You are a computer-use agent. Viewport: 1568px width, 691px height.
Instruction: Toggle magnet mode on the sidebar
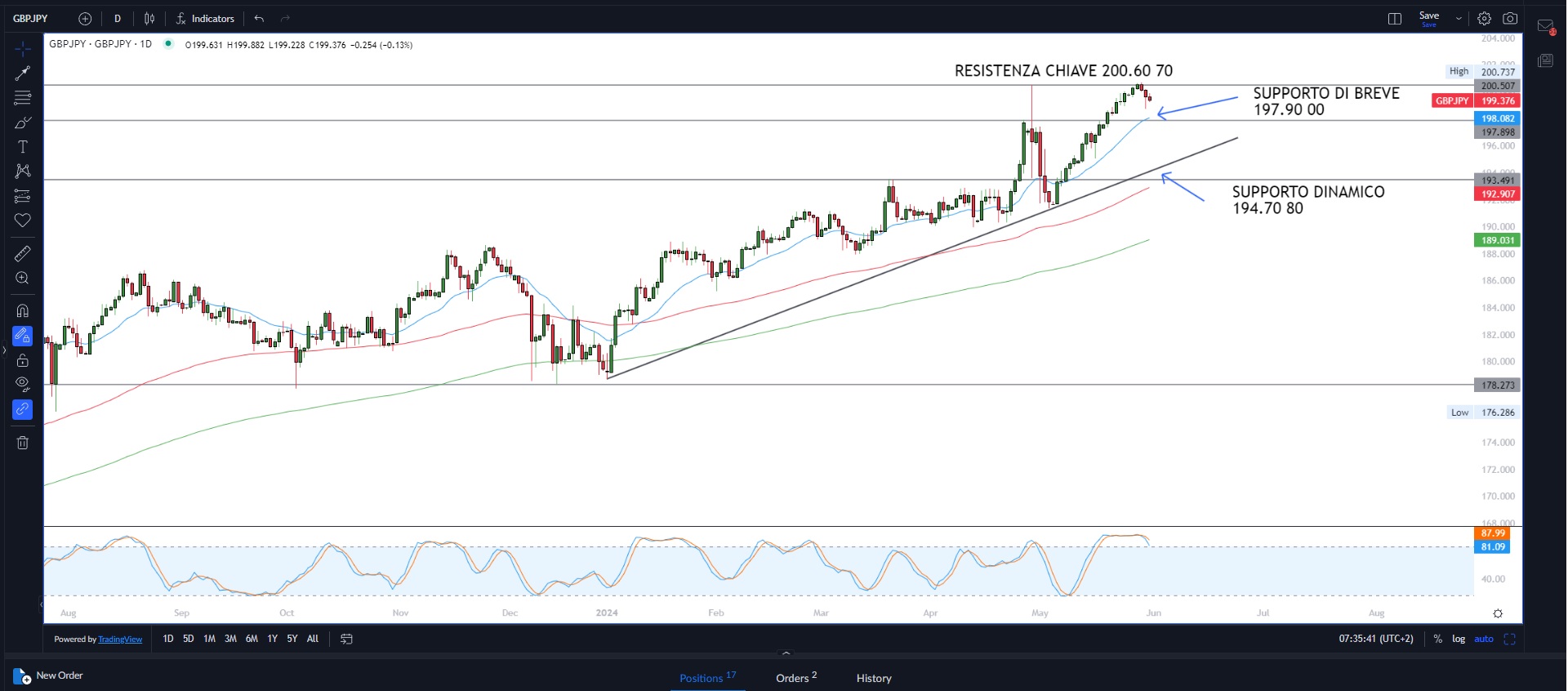coord(22,311)
